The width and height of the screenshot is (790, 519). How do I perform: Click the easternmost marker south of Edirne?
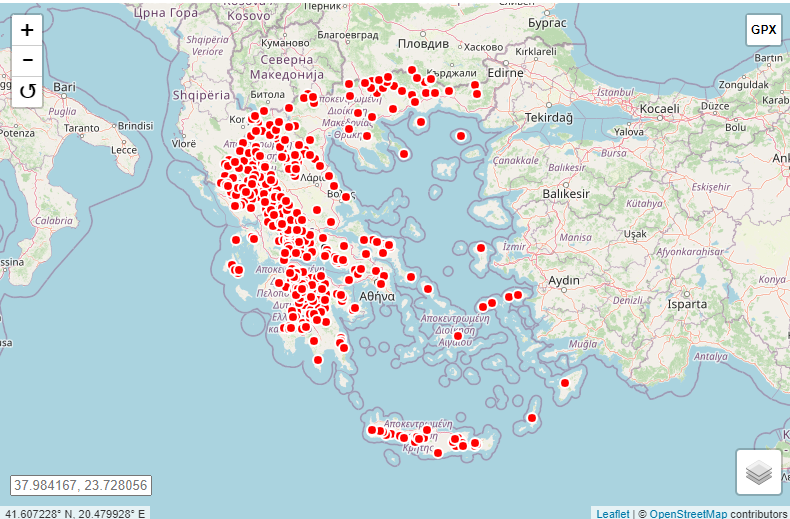[478, 95]
